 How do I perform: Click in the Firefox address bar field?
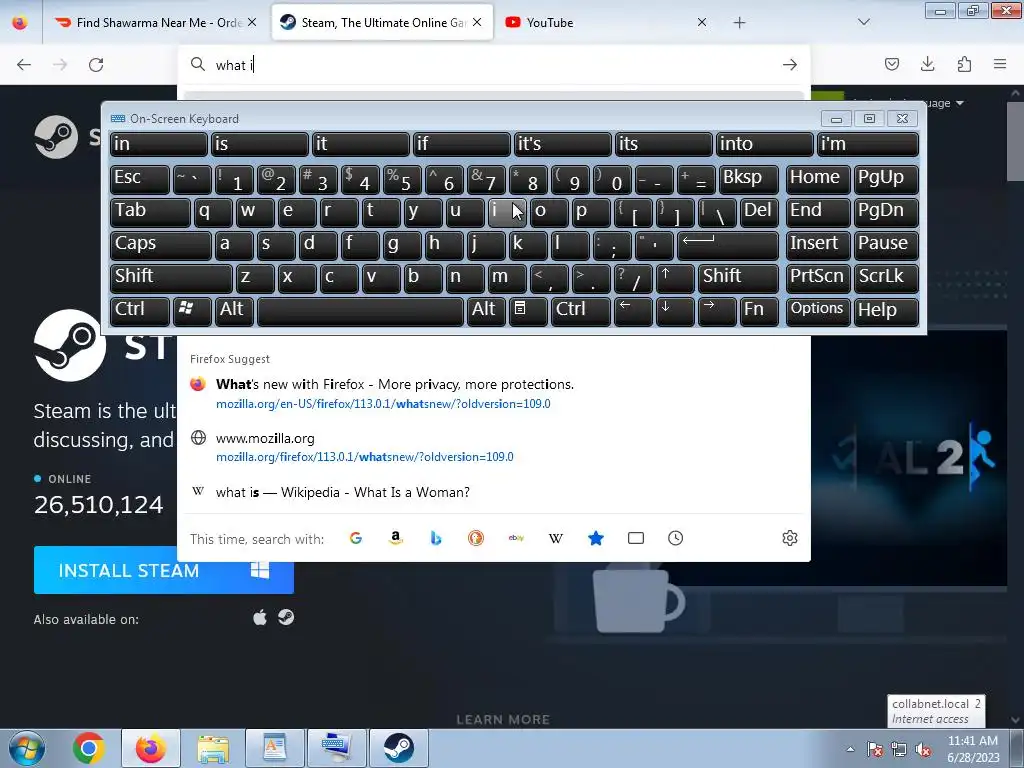pyautogui.click(x=494, y=64)
